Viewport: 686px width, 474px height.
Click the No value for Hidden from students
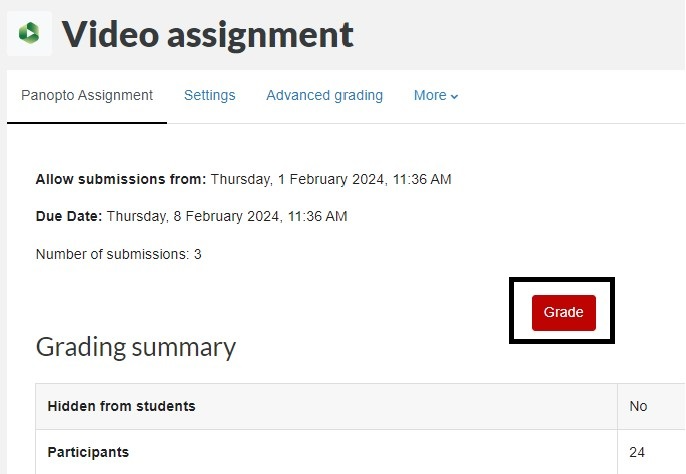click(638, 406)
